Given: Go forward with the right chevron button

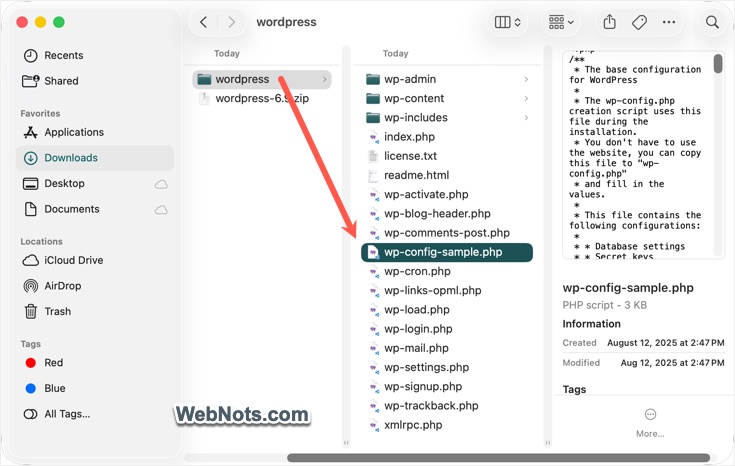Looking at the screenshot, I should [231, 22].
